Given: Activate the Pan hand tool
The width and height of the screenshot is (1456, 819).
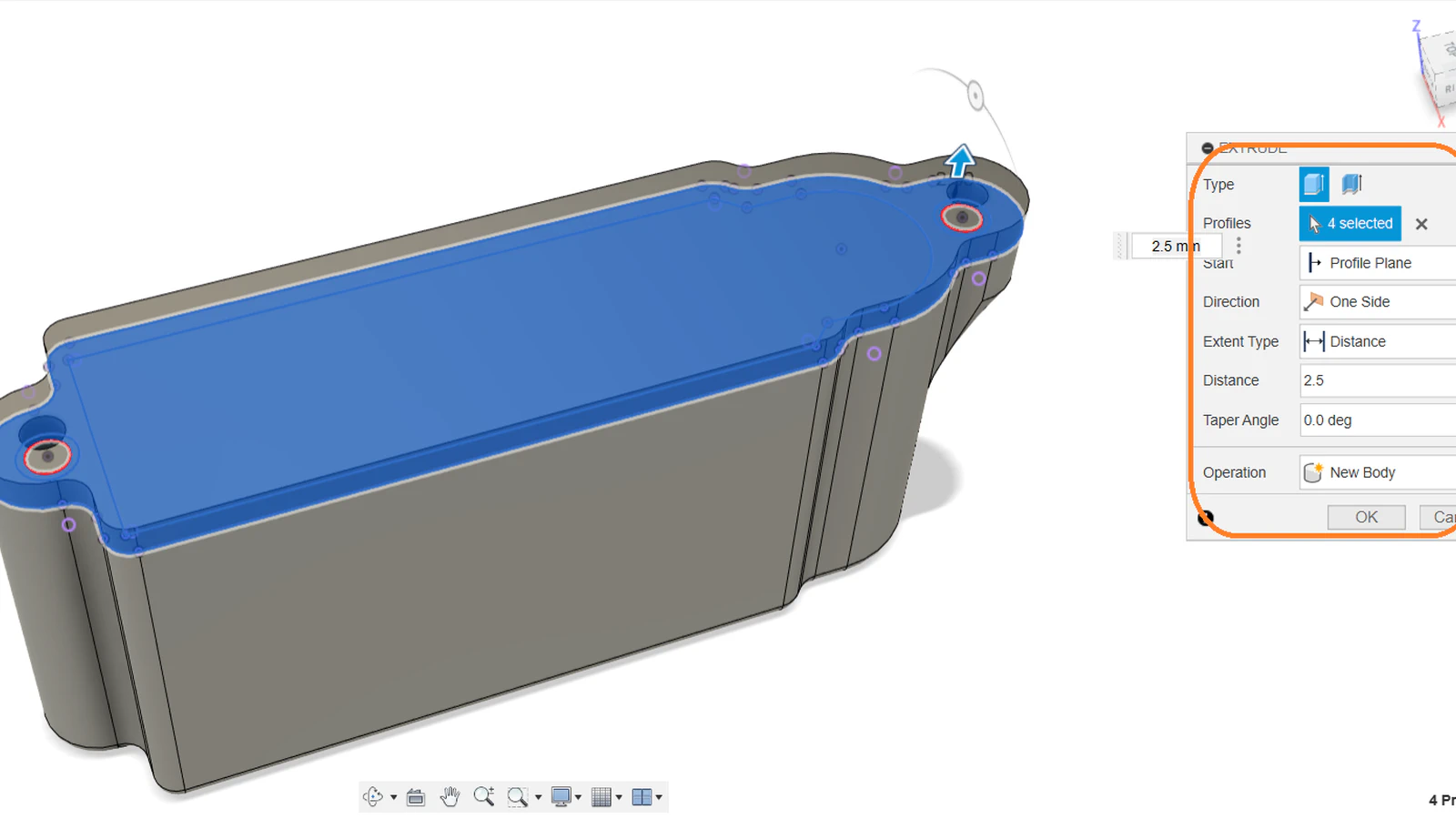Looking at the screenshot, I should point(450,797).
